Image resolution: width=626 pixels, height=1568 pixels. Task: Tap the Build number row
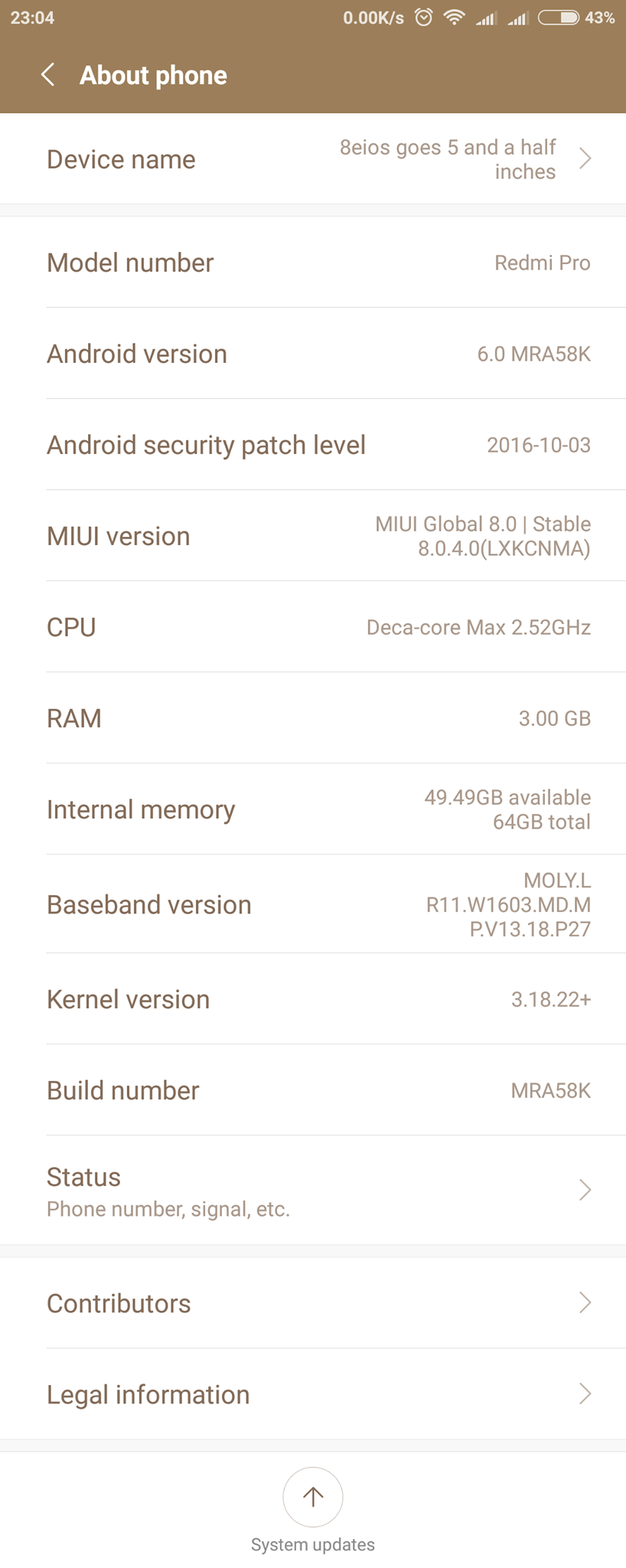click(x=313, y=1090)
